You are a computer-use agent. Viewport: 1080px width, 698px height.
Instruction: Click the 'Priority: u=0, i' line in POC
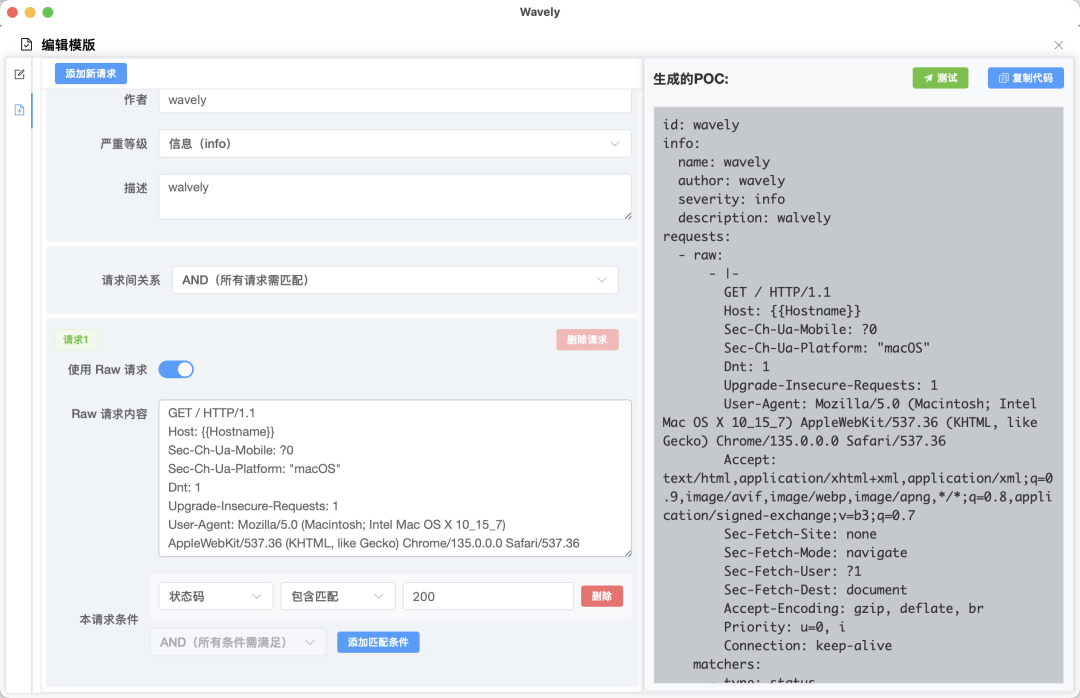point(785,627)
